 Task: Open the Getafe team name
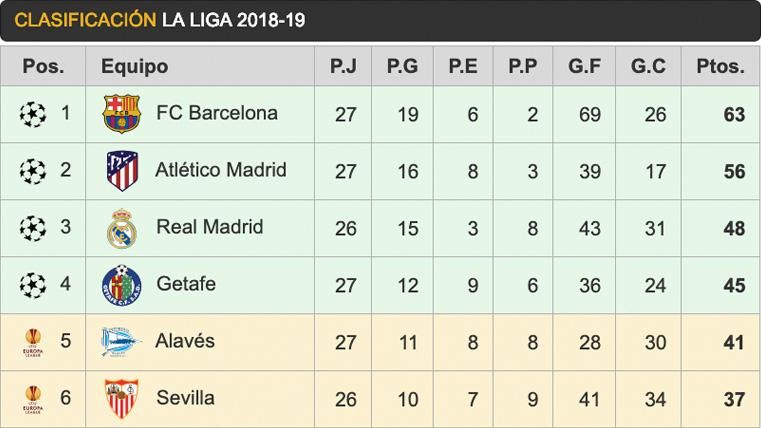click(x=186, y=284)
